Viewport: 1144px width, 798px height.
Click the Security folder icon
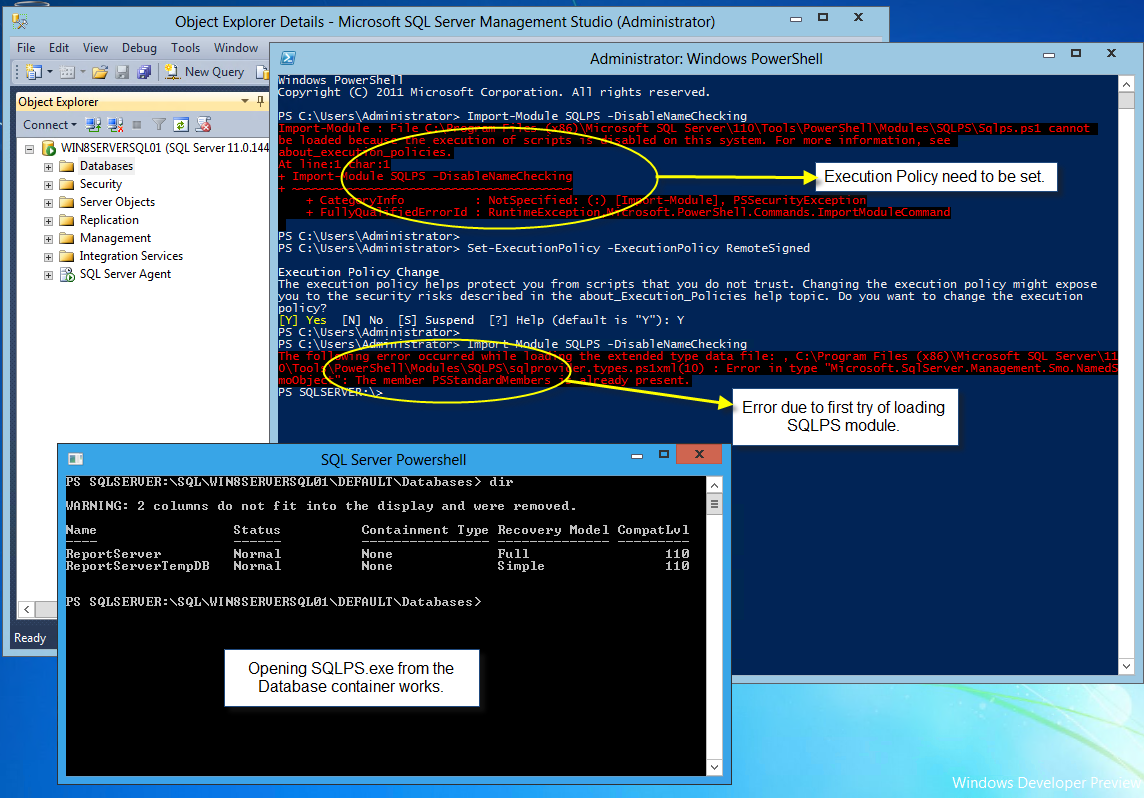pyautogui.click(x=67, y=184)
